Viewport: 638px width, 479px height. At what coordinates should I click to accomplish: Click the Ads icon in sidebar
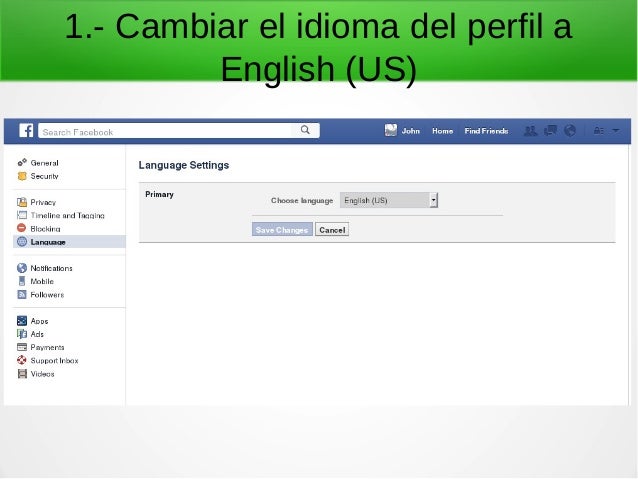22,334
